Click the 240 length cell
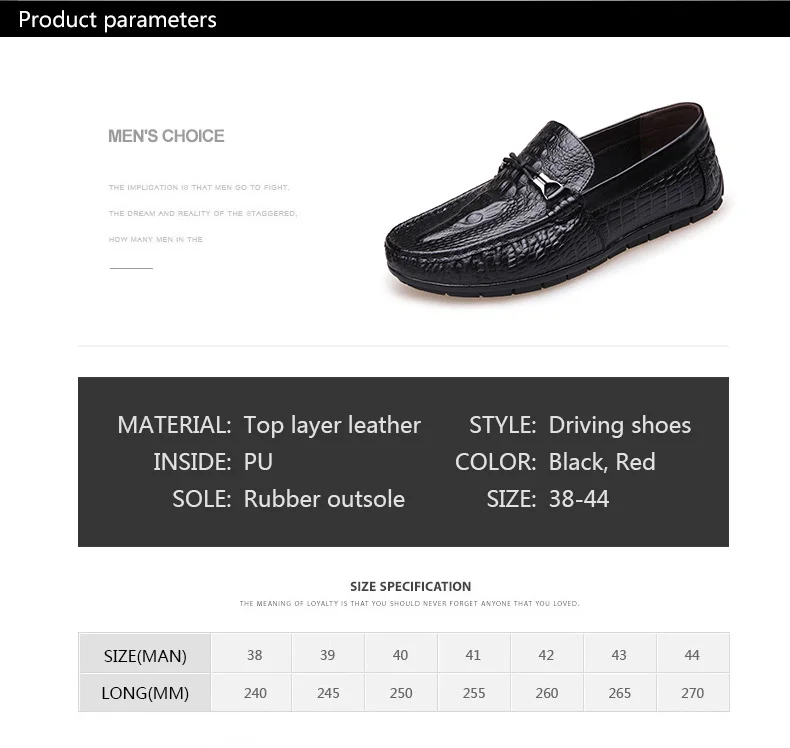The width and height of the screenshot is (790, 748). [x=254, y=693]
